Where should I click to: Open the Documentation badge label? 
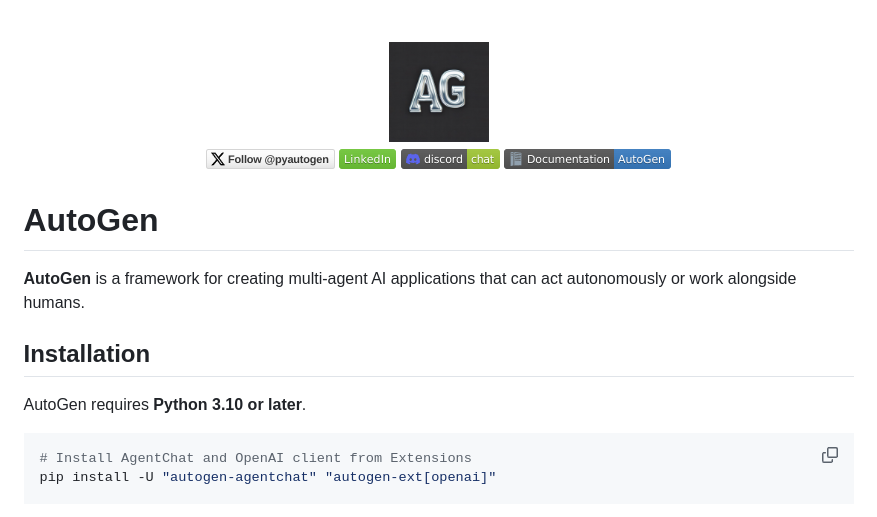pos(568,159)
